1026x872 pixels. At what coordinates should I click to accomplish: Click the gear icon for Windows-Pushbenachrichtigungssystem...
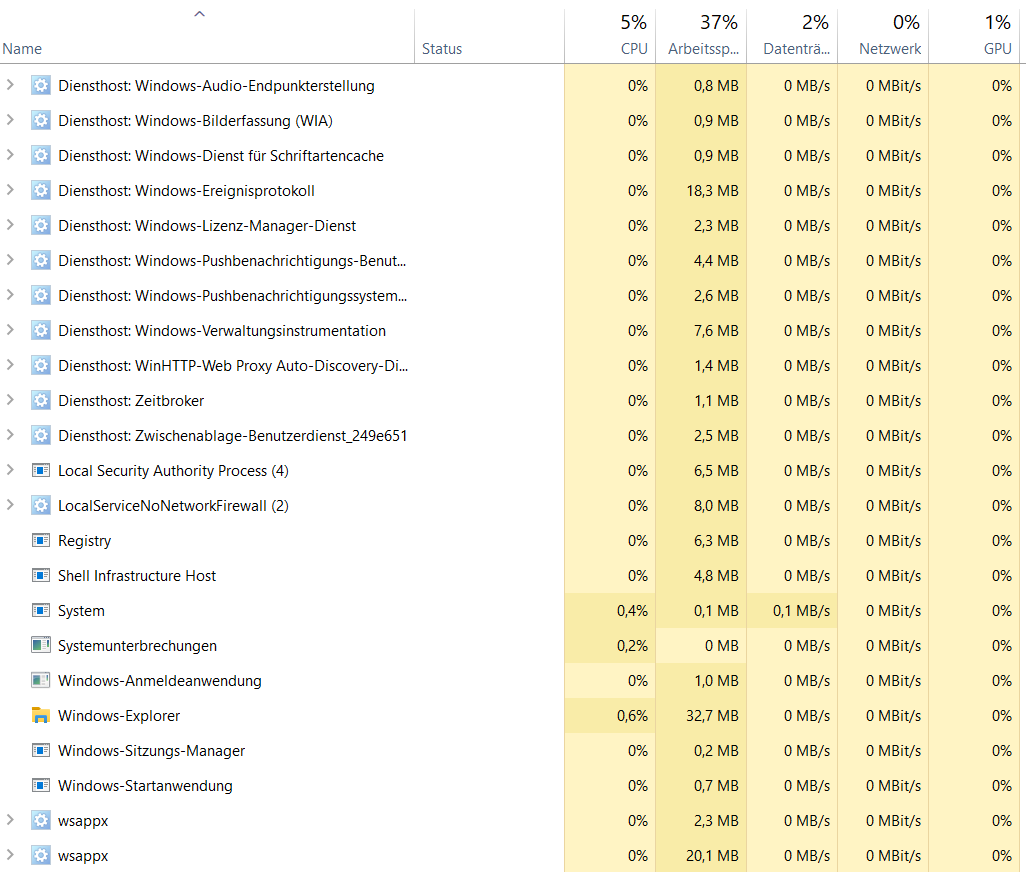coord(41,296)
